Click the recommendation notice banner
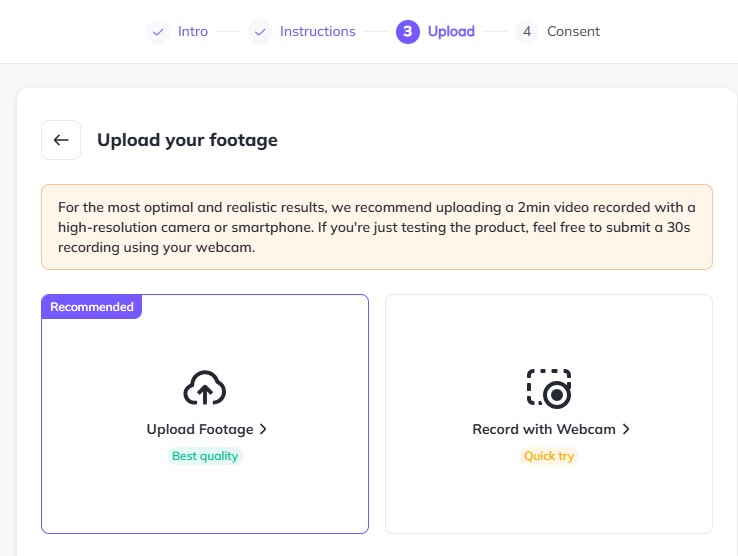Viewport: 738px width, 556px height. tap(377, 227)
